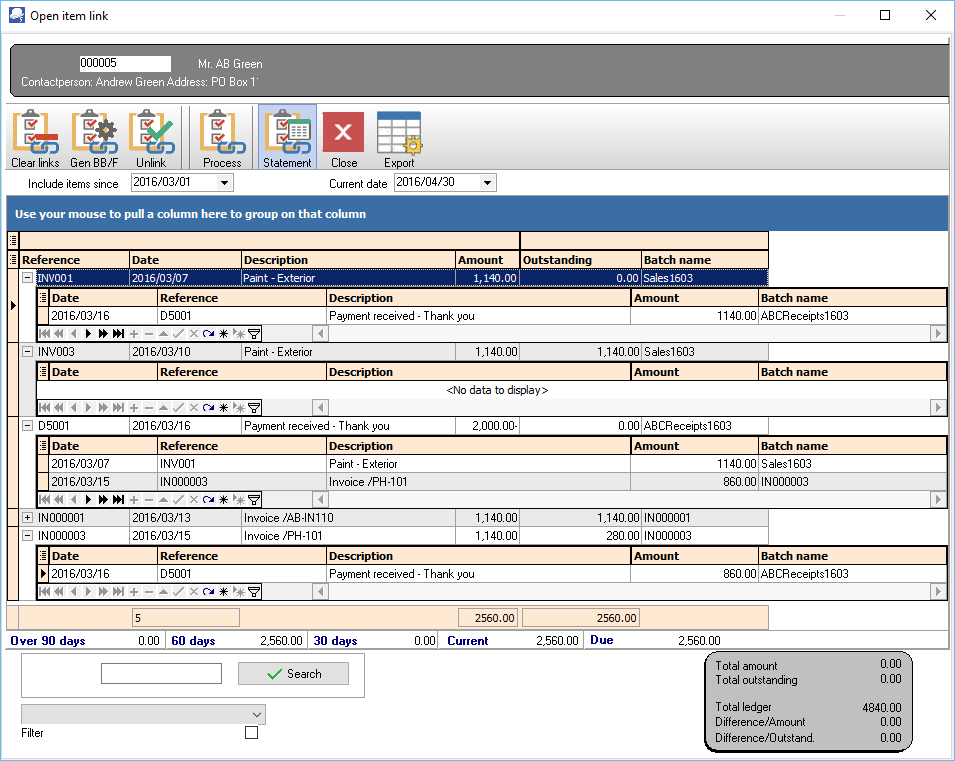Viewport: 955px width, 761px height.
Task: Click the account number field 000005
Action: coord(124,63)
